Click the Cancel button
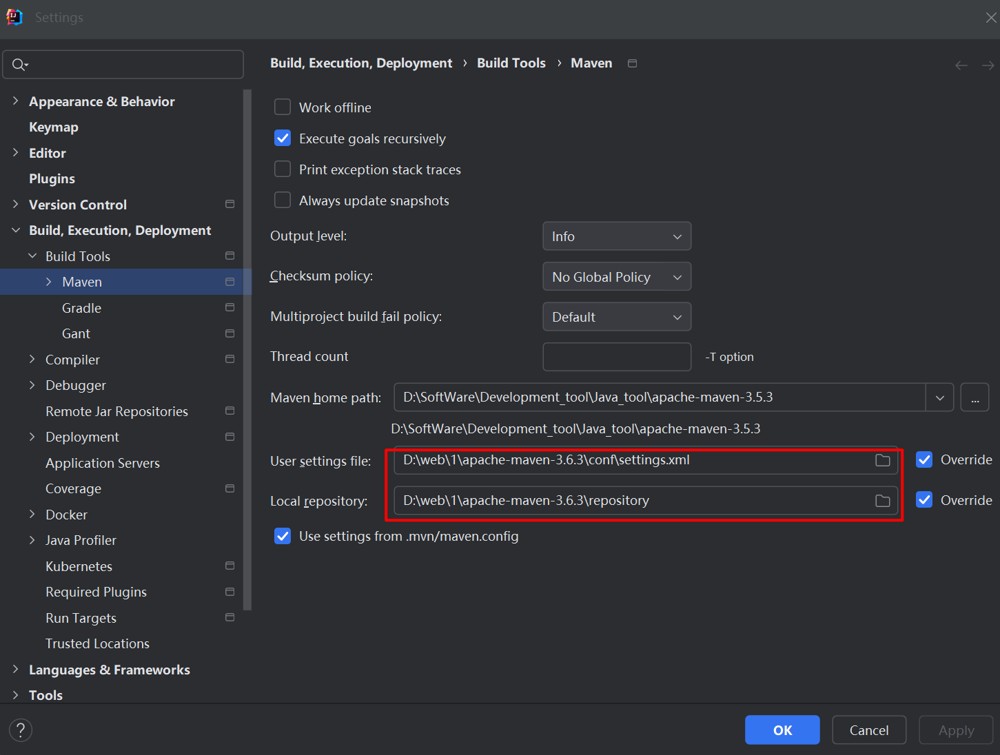This screenshot has width=1000, height=755. [869, 730]
